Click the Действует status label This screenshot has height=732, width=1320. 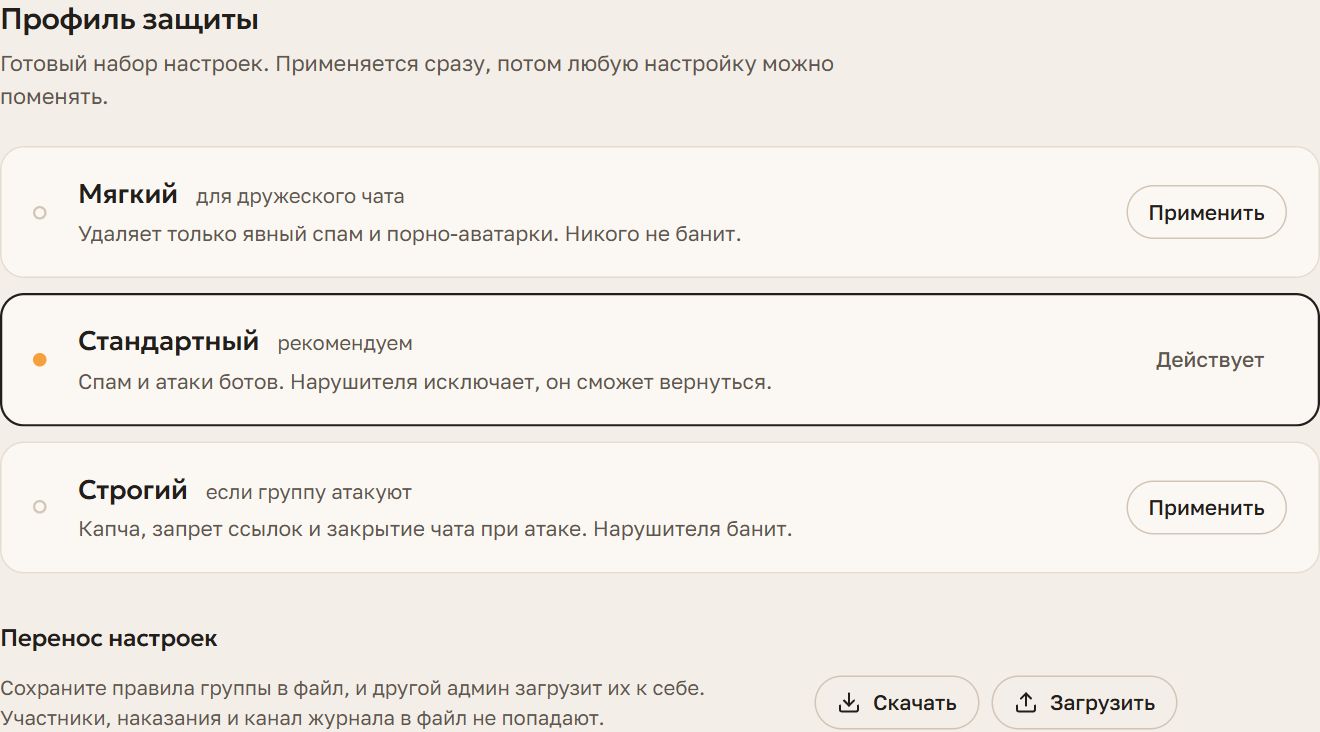[1210, 360]
